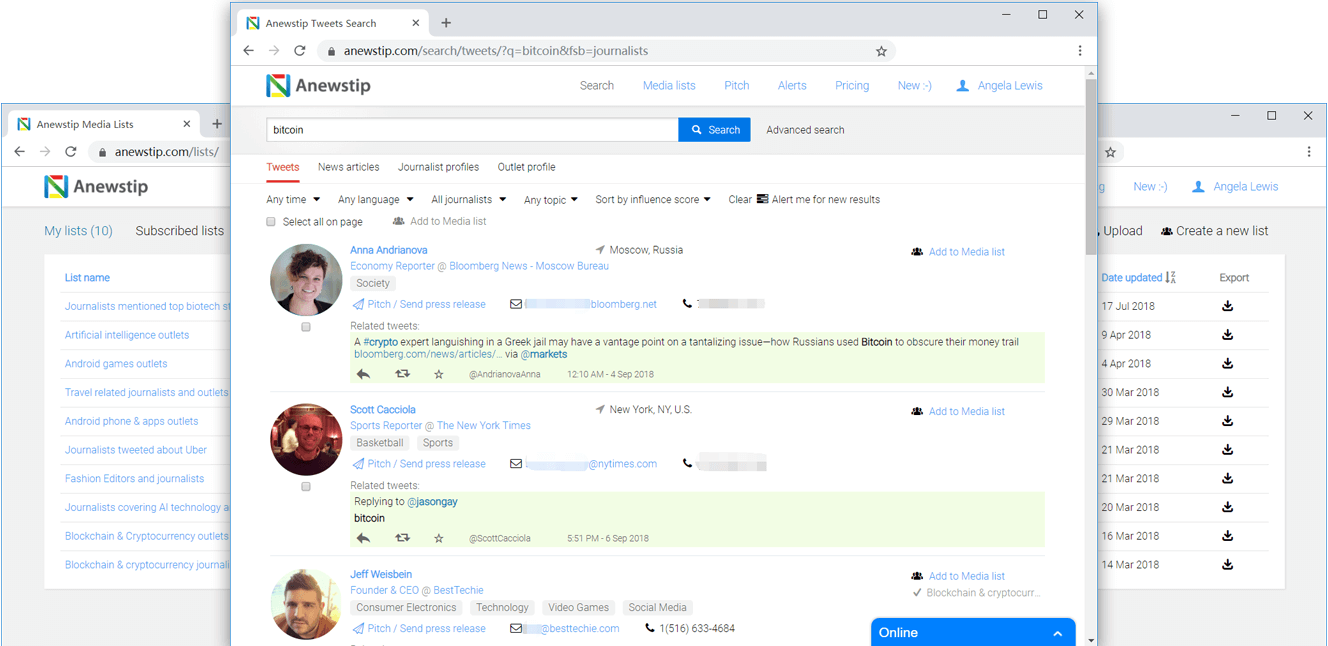This screenshot has height=646, width=1328.
Task: Open Chrome's three-dot menu in the front window
Action: (1080, 51)
